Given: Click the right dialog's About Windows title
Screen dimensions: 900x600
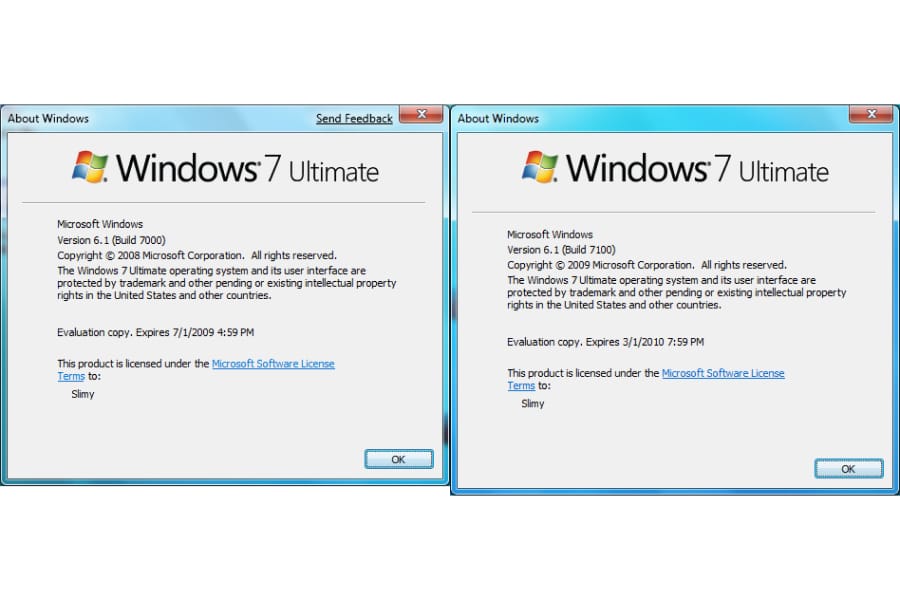Looking at the screenshot, I should (x=498, y=119).
